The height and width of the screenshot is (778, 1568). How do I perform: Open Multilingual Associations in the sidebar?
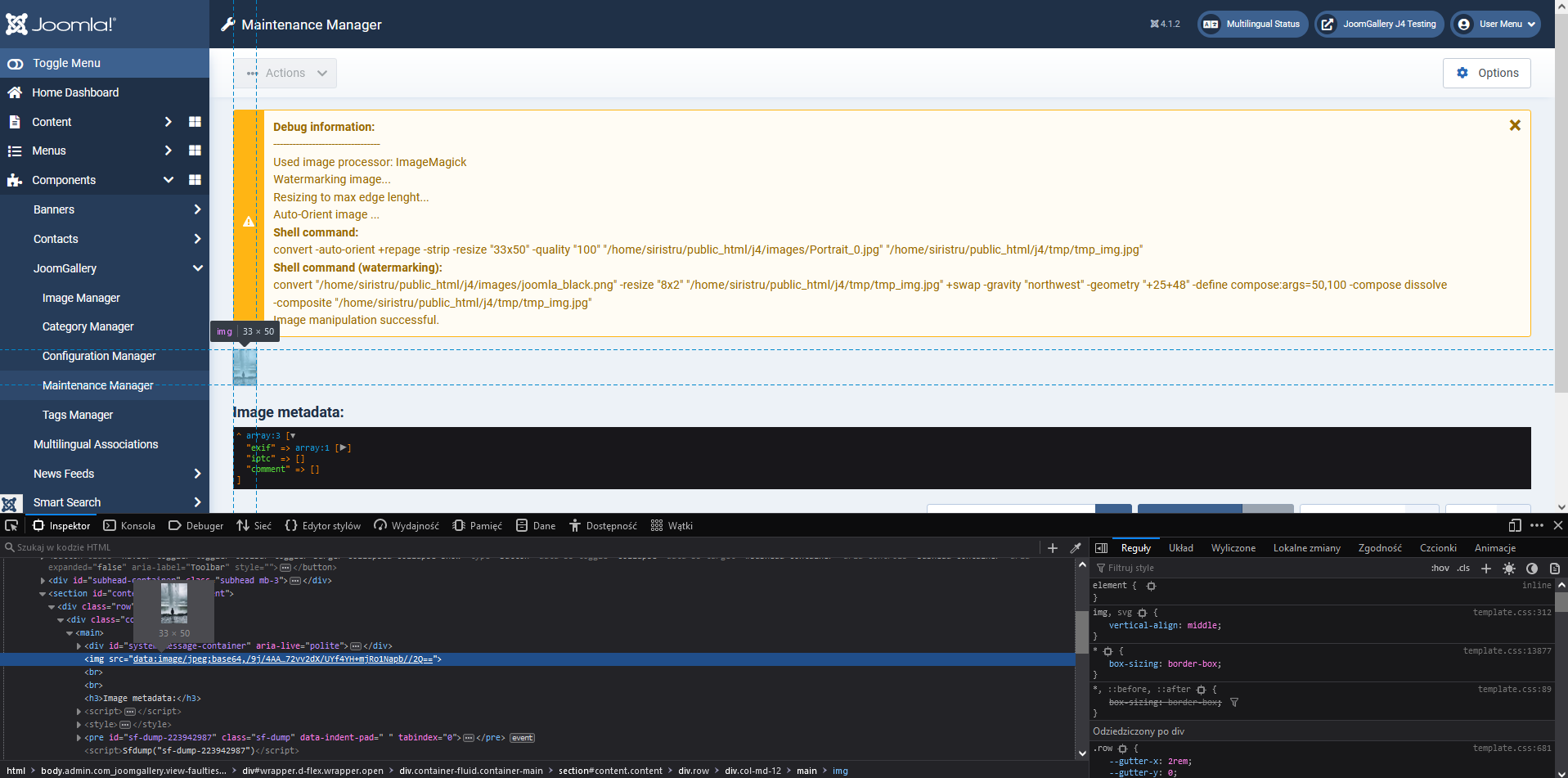[96, 444]
